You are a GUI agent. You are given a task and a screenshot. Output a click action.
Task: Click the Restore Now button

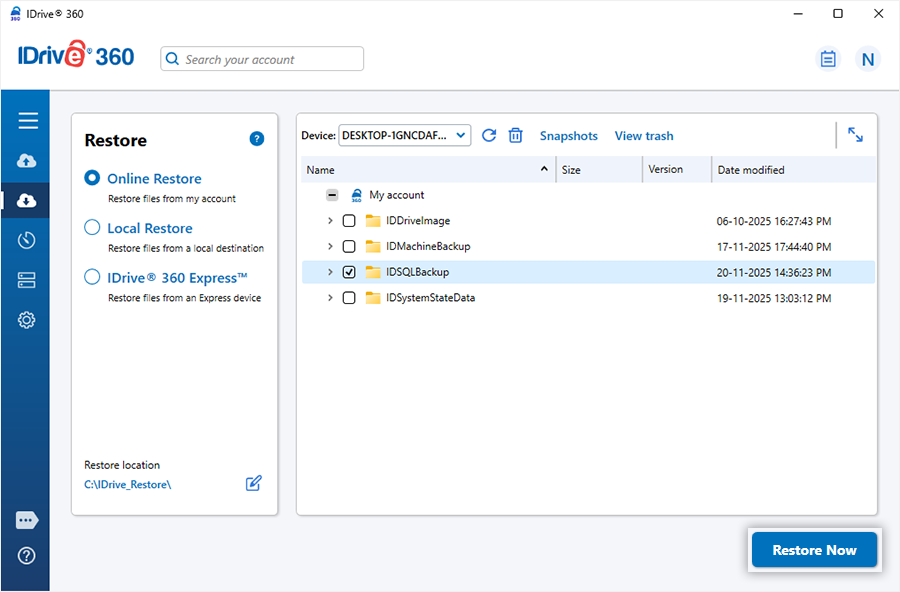814,550
